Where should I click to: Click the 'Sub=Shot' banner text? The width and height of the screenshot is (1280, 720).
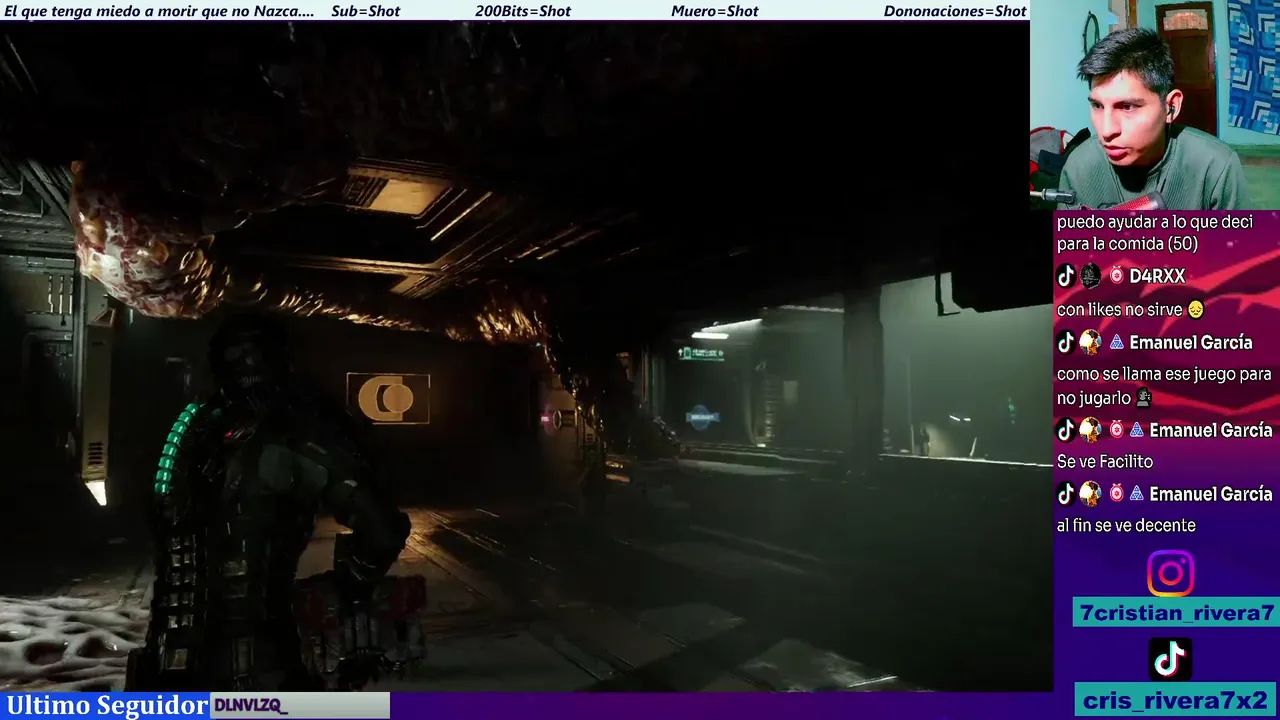click(365, 11)
